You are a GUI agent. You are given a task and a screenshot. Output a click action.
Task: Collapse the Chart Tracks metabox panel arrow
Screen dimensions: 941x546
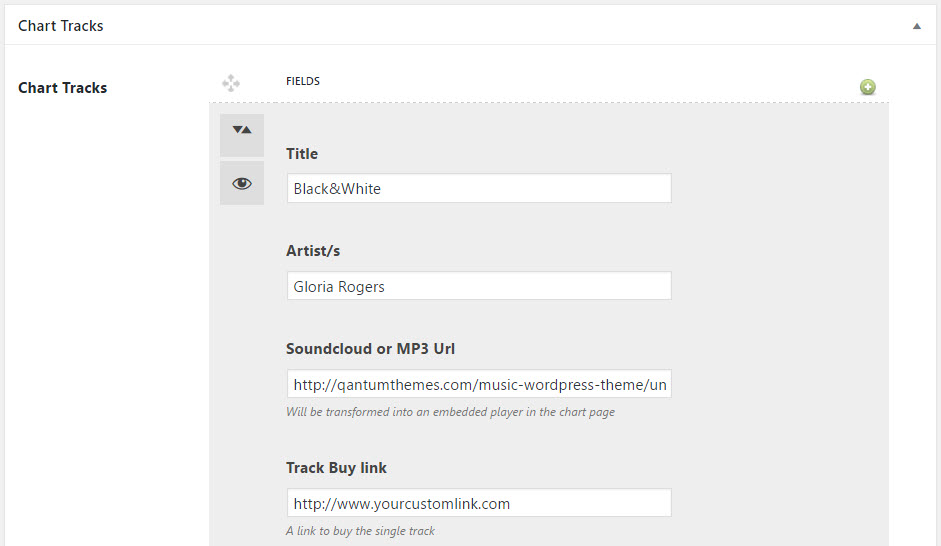click(916, 26)
